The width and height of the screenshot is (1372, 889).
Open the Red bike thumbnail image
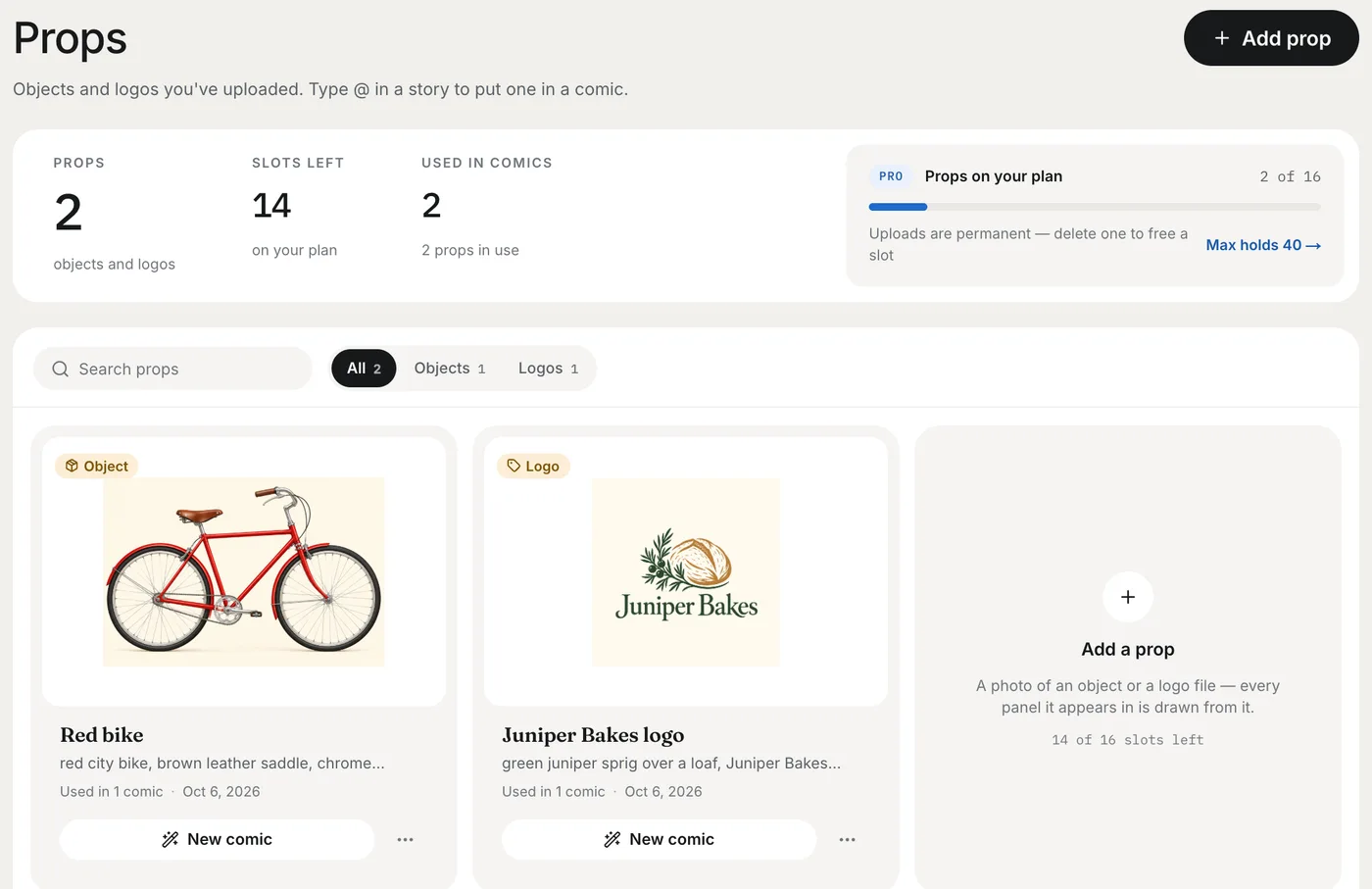click(244, 571)
